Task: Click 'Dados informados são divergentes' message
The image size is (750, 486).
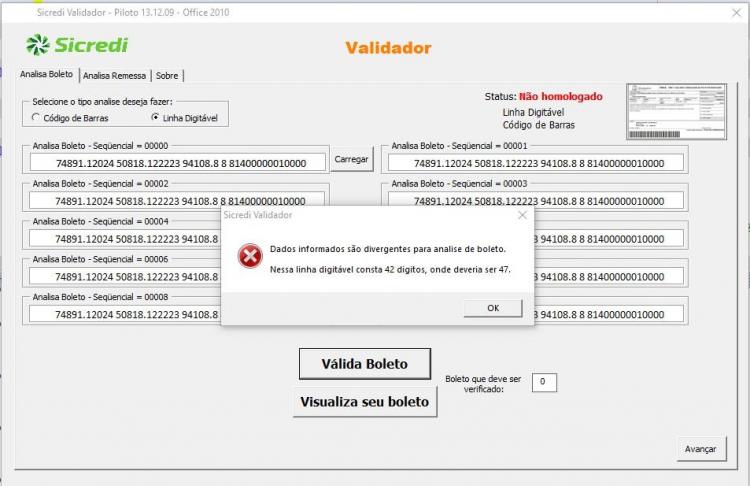Action: click(x=387, y=249)
